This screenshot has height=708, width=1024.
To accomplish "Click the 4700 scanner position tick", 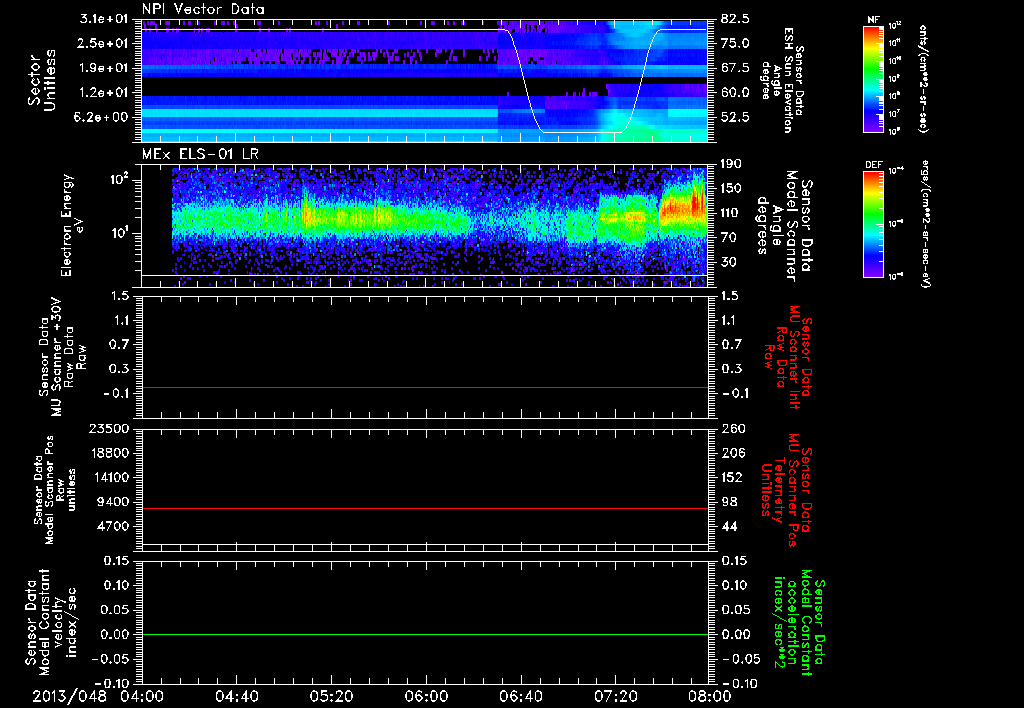I will 114,526.
